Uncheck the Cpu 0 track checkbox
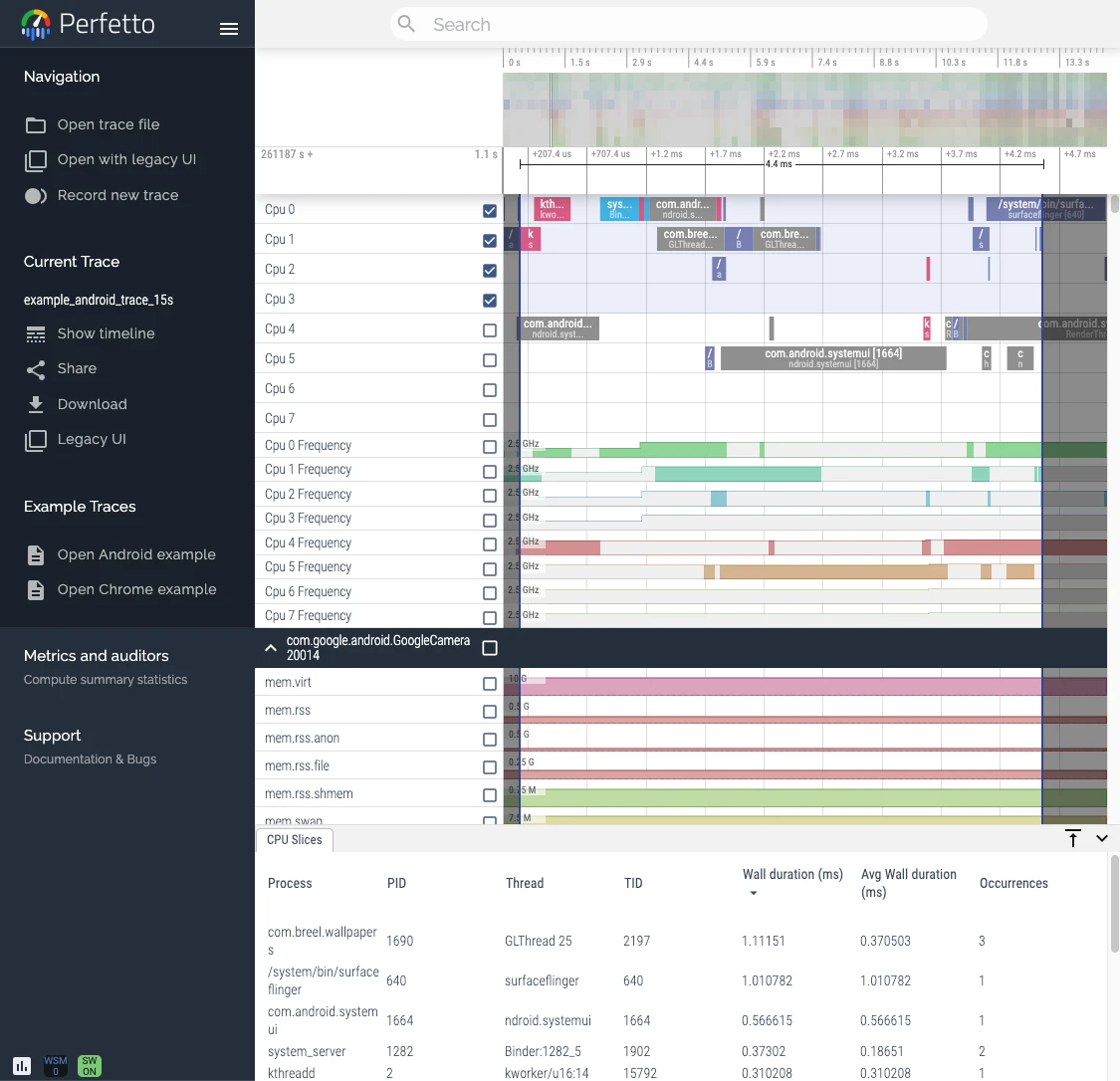 click(x=490, y=211)
